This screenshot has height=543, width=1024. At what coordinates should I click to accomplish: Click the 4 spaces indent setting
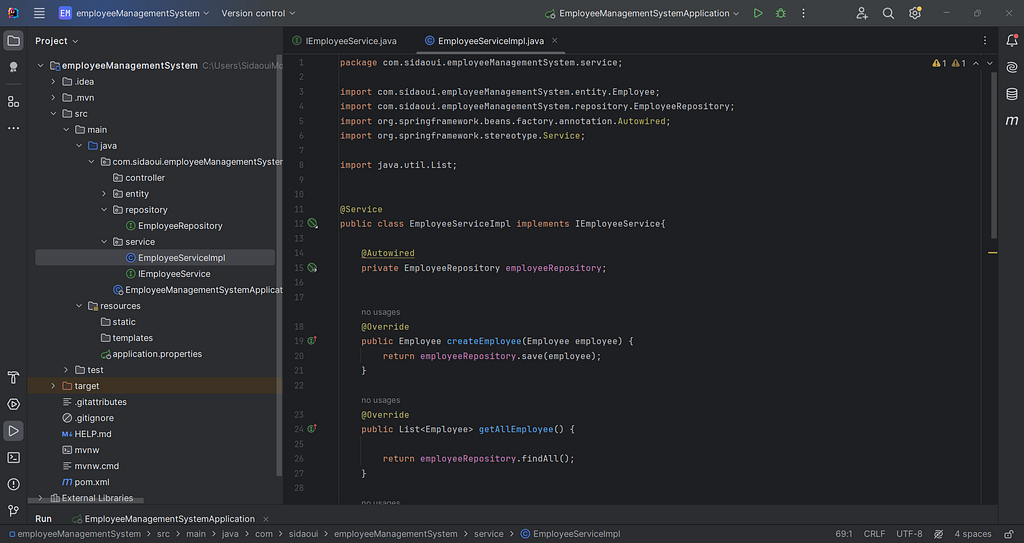tap(973, 534)
